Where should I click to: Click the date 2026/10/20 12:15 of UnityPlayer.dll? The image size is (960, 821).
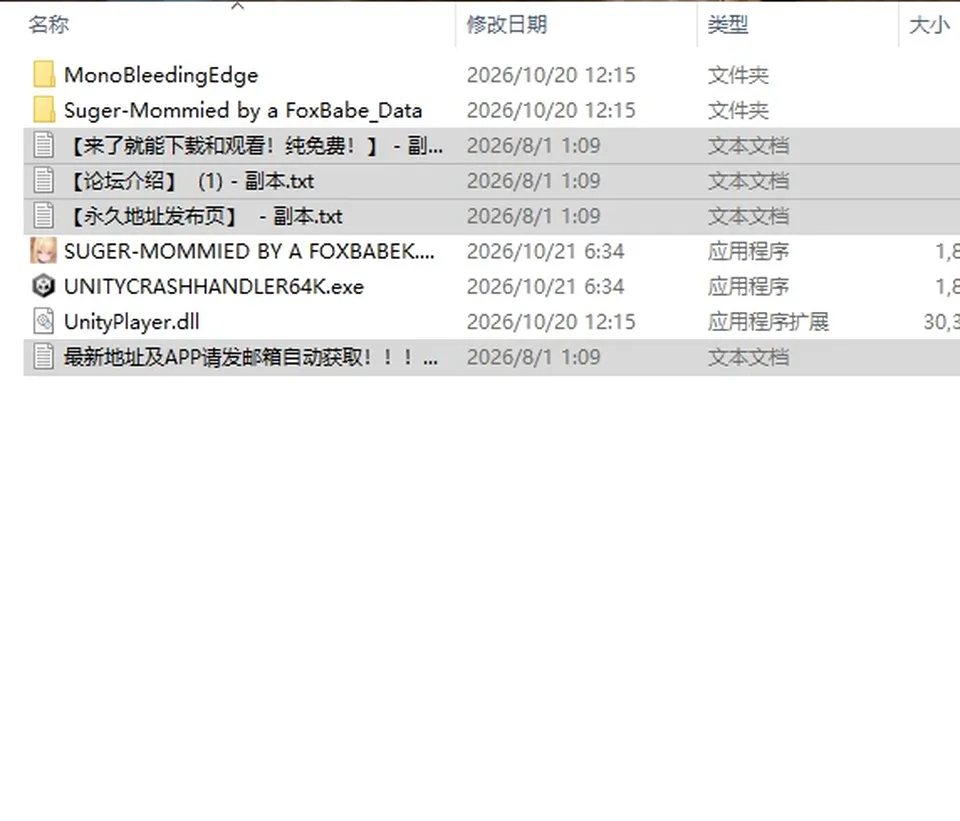551,322
